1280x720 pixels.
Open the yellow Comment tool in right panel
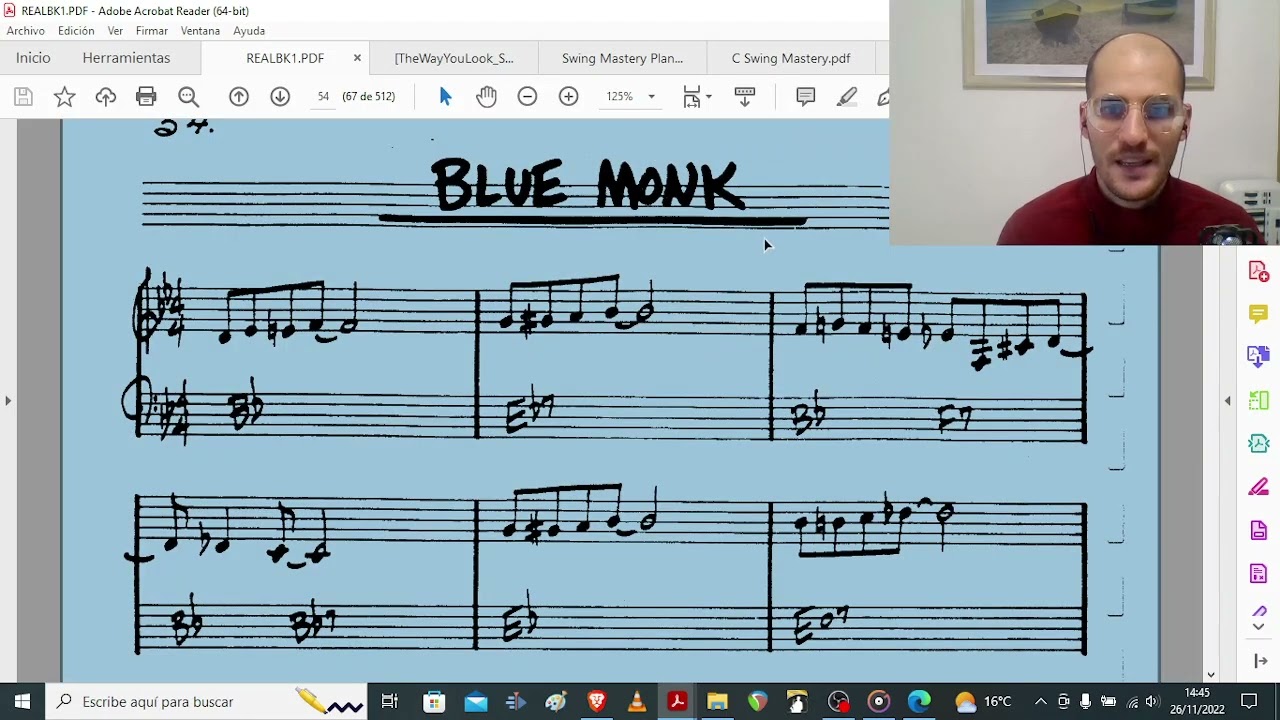click(x=1259, y=314)
